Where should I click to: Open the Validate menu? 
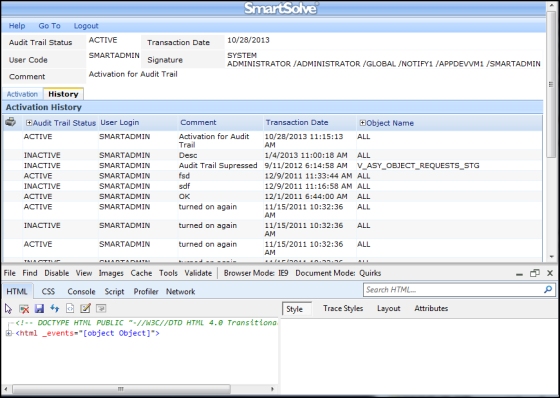[198, 273]
